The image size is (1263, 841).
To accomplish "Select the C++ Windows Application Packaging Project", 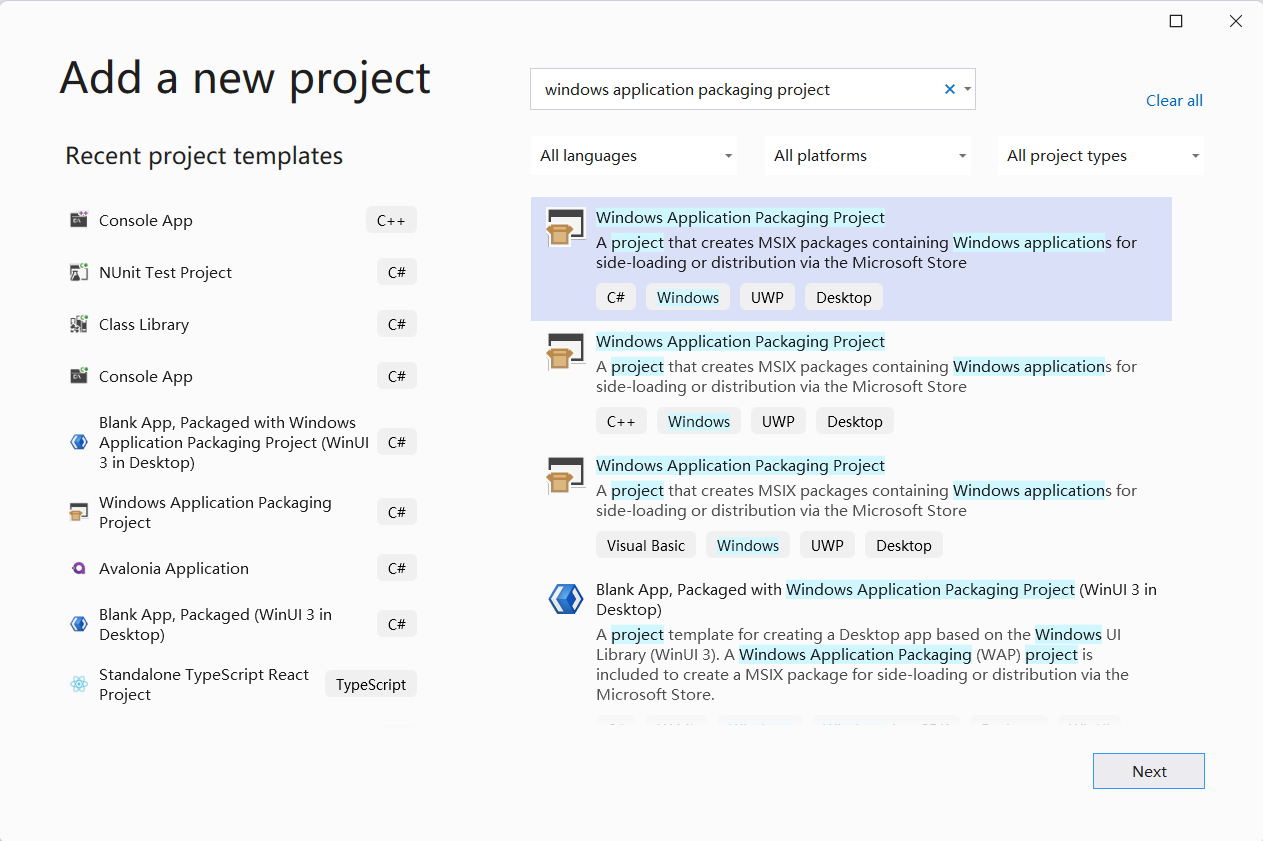I will [x=740, y=342].
